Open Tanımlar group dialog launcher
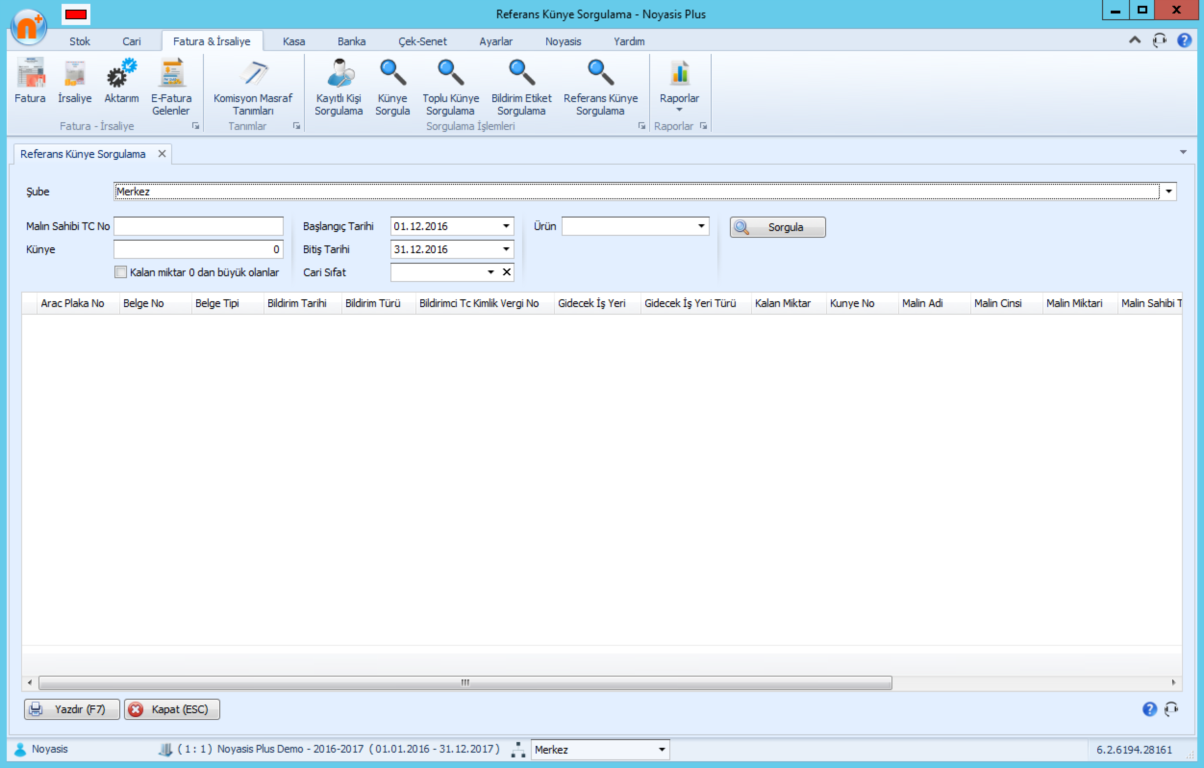 (296, 127)
